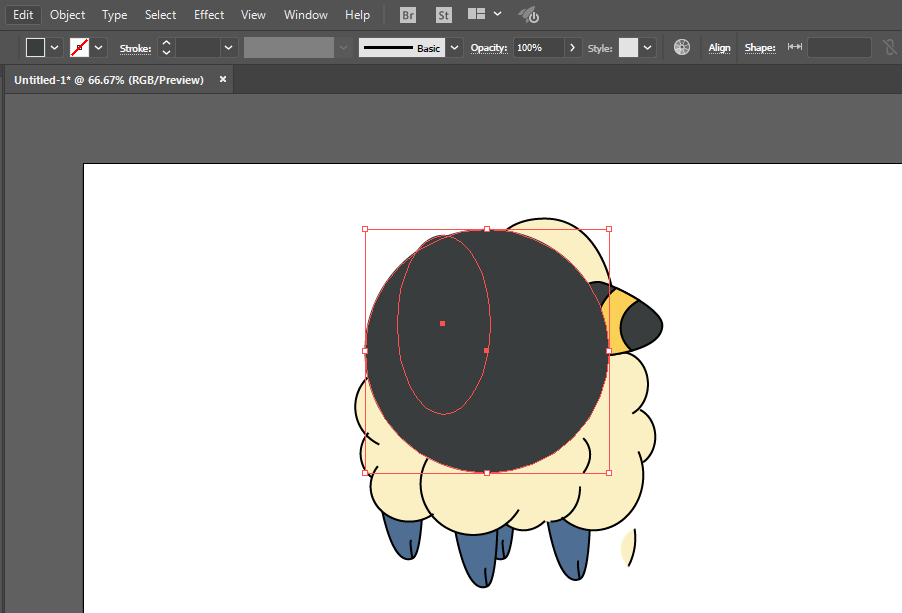
Task: Open the View menu
Action: tap(253, 15)
